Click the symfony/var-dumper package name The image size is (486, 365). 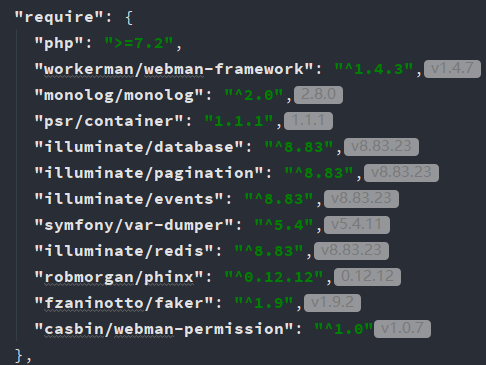(x=134, y=225)
